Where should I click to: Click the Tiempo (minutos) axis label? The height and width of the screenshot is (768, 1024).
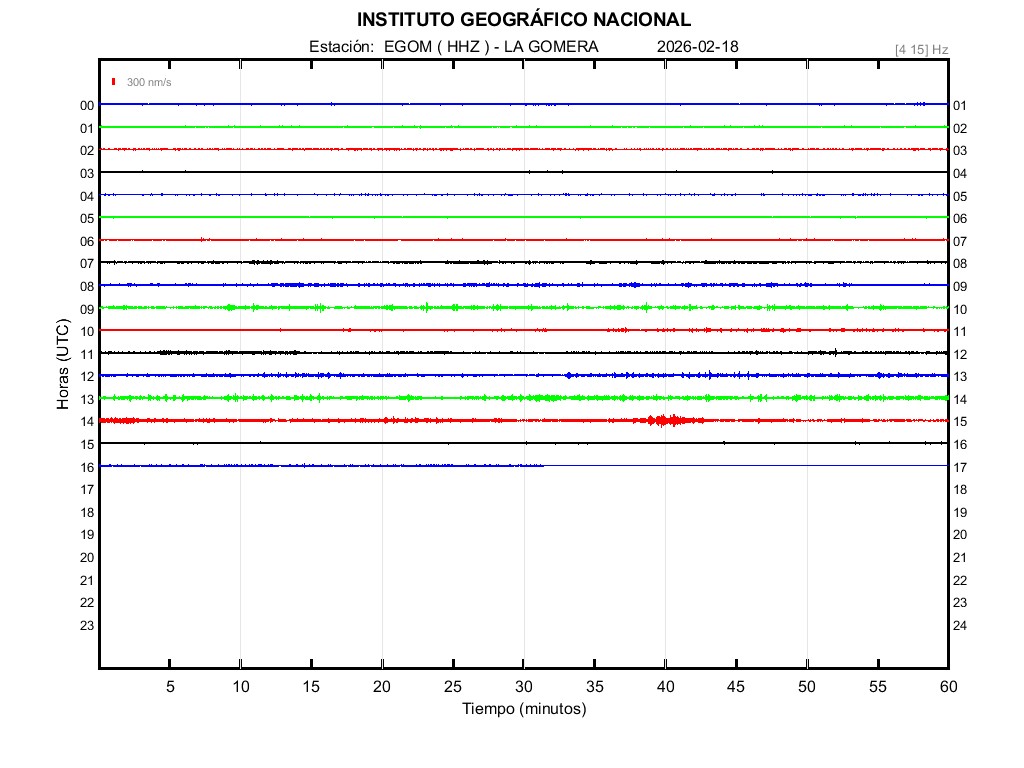click(x=524, y=709)
